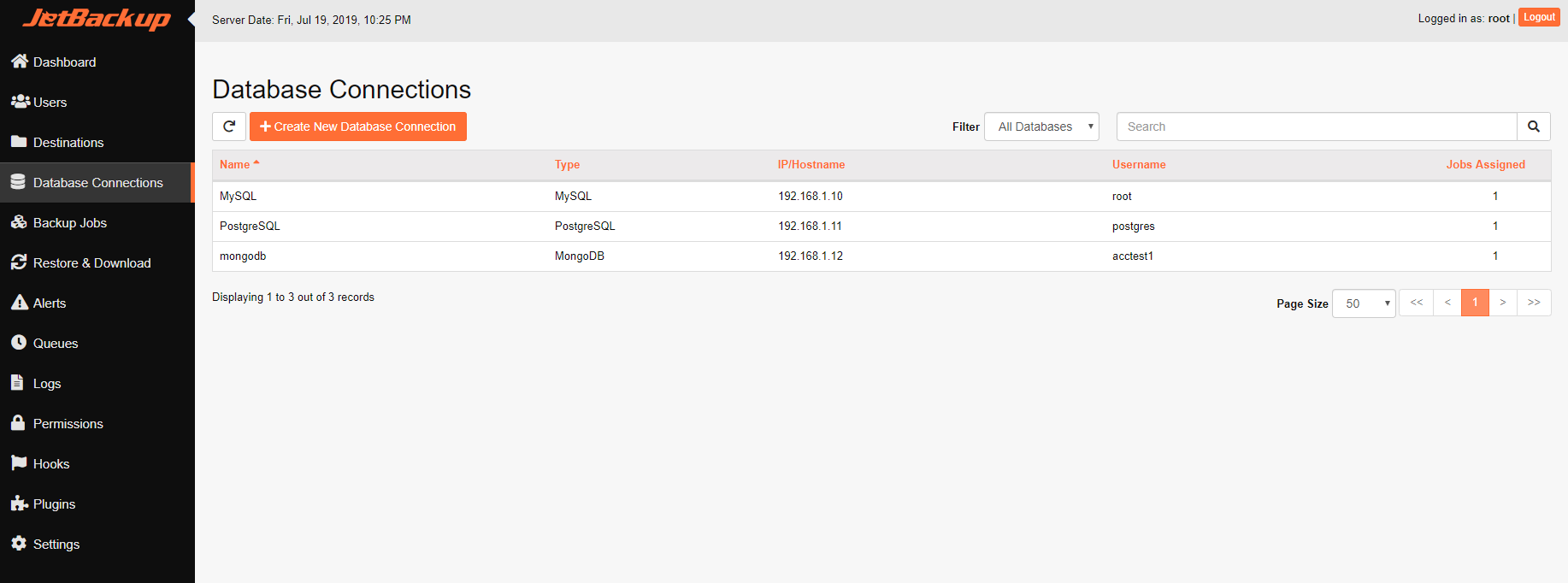This screenshot has height=583, width=1568.
Task: Go to last page with >> button
Action: point(1534,303)
